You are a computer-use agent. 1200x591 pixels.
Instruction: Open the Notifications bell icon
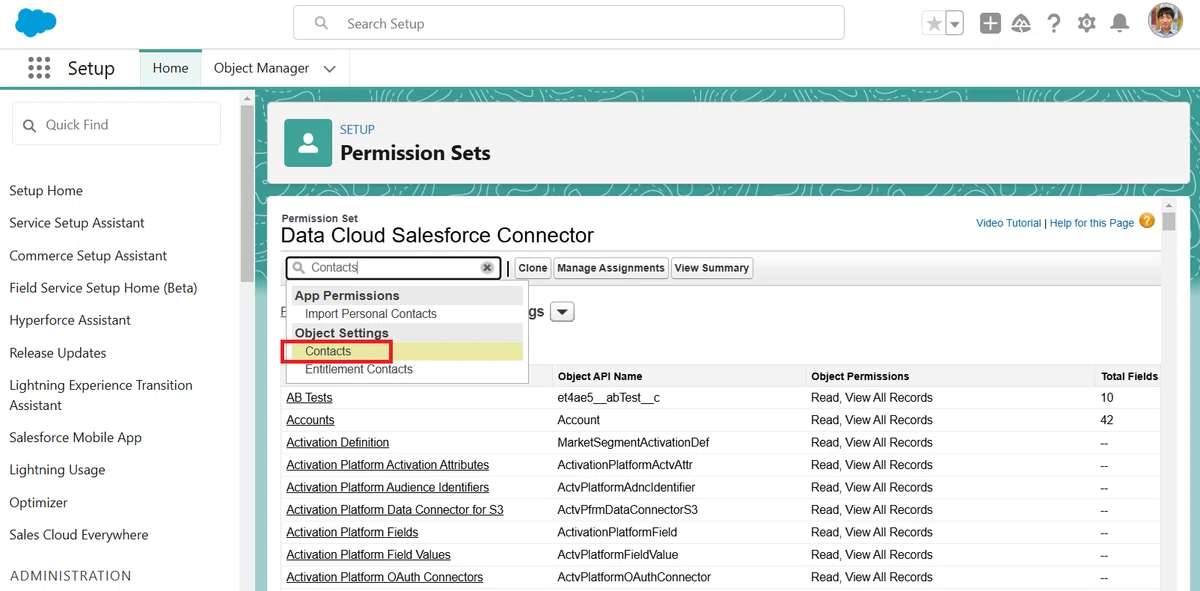(x=1120, y=24)
